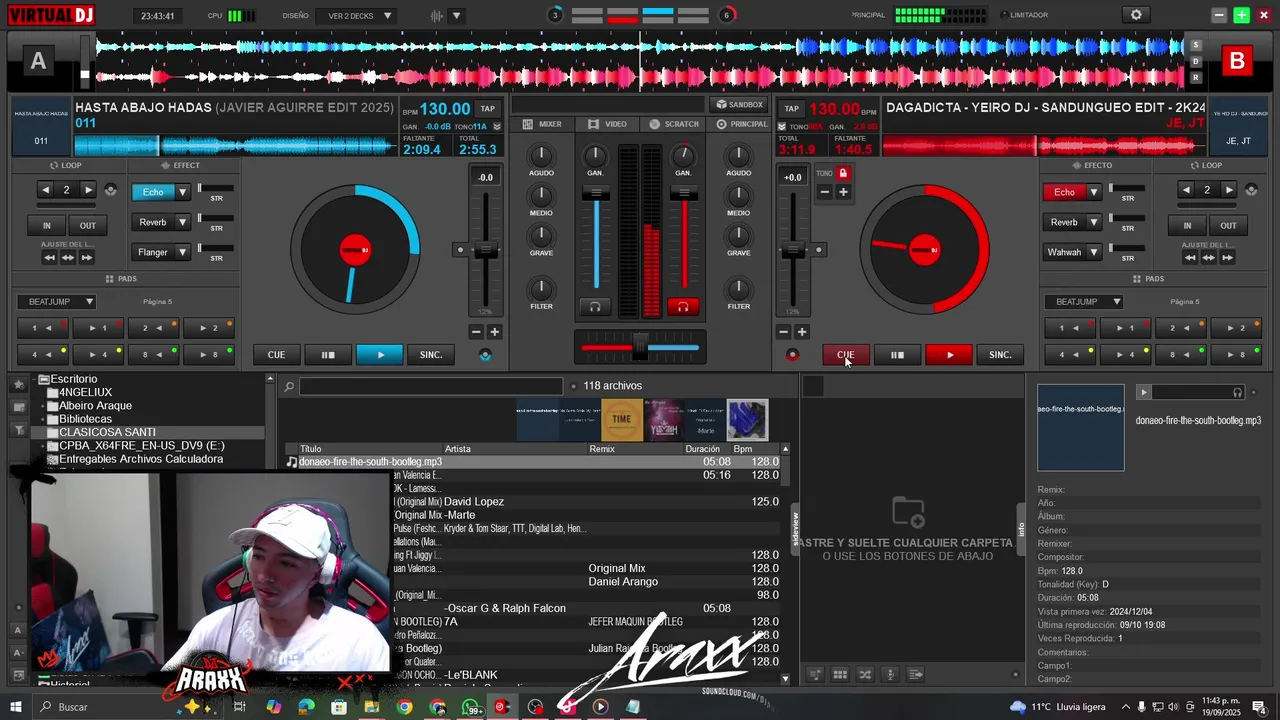The width and height of the screenshot is (1280, 720).
Task: Click deck B loop back arrow
Action: click(x=1186, y=190)
